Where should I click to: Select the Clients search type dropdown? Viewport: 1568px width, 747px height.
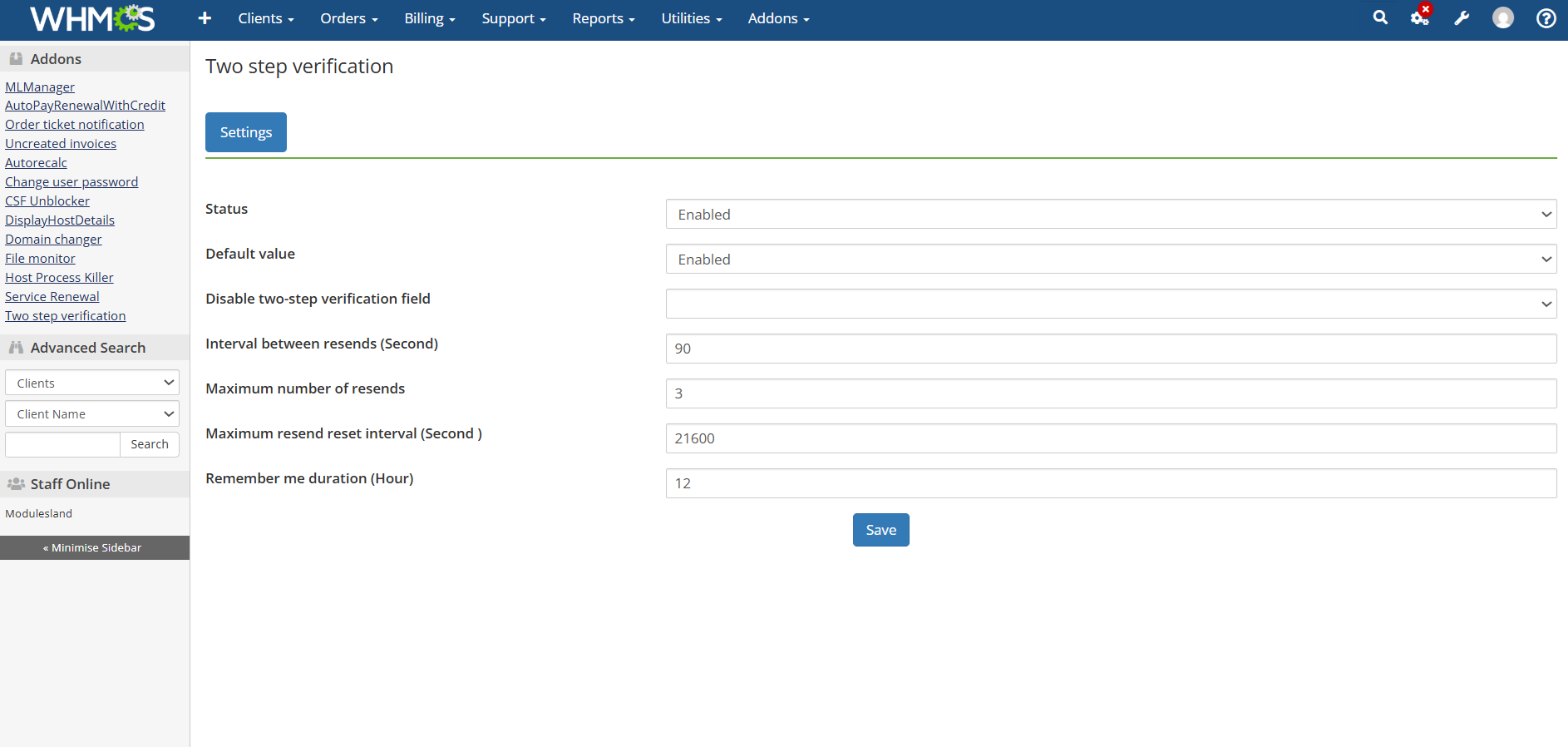coord(92,383)
